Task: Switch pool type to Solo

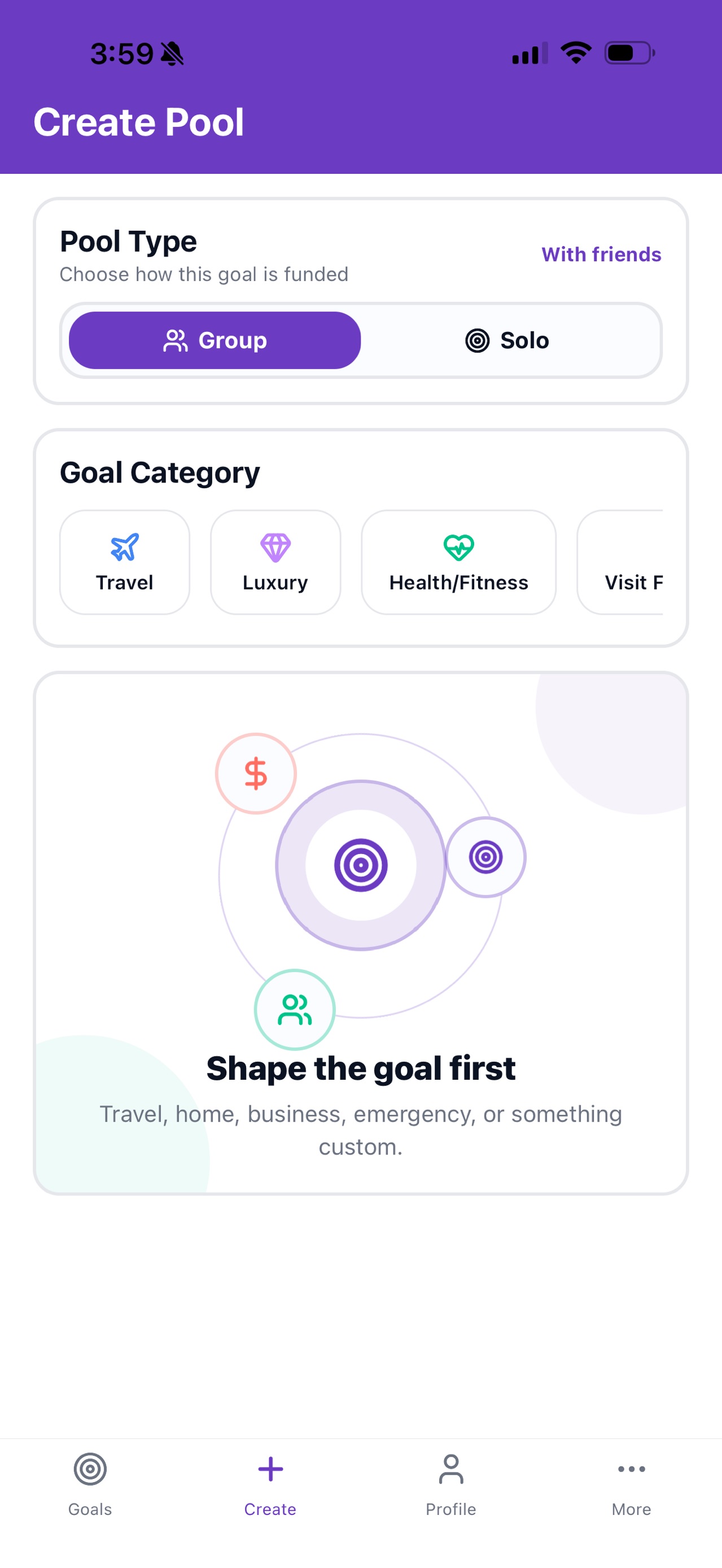Action: tap(506, 340)
